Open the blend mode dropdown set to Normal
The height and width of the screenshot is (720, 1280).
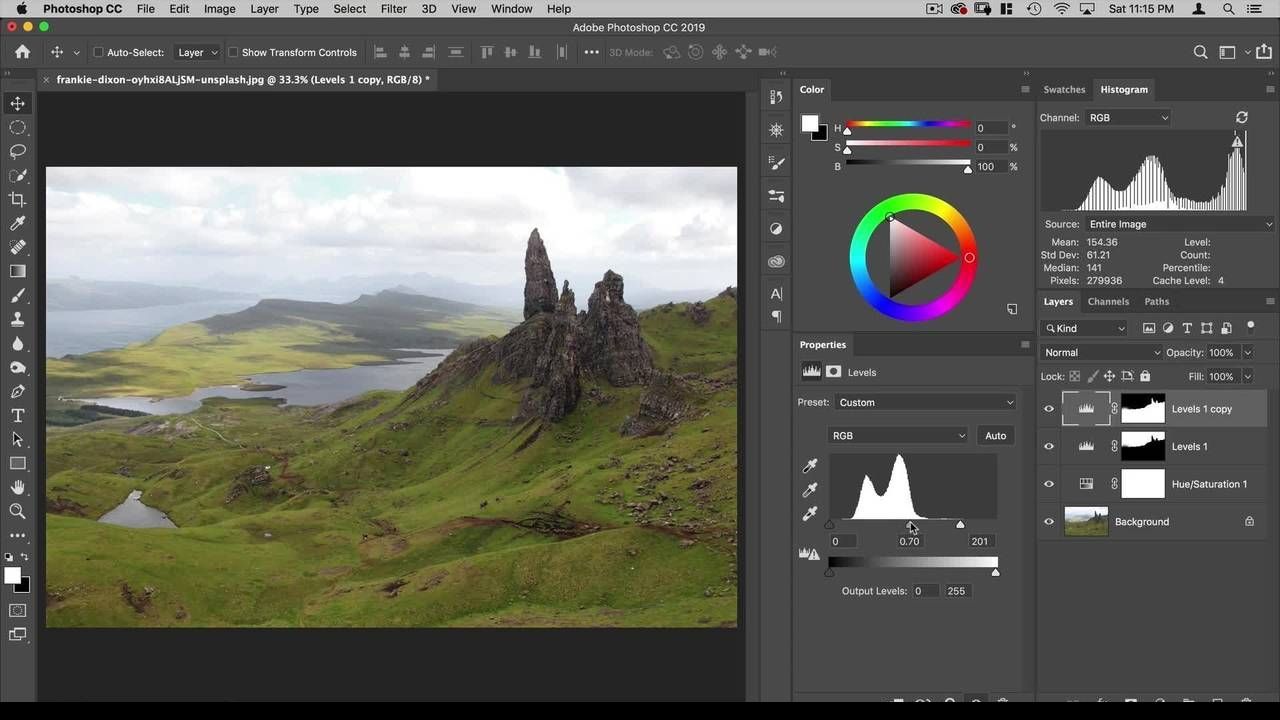[x=1101, y=352]
